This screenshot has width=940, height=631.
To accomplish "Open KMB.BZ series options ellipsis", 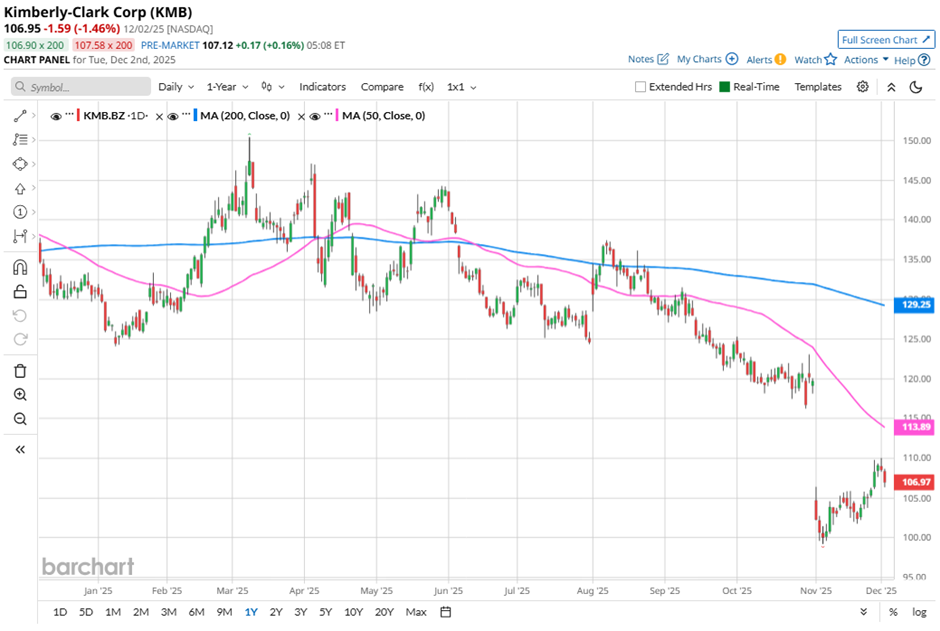I will point(70,114).
